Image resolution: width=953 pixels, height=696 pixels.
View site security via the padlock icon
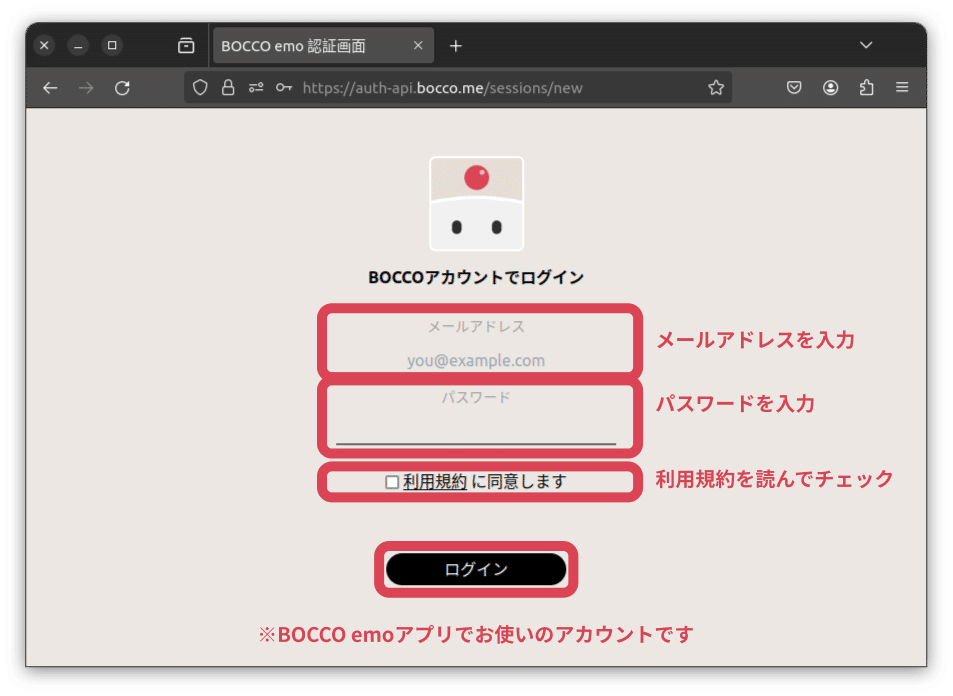[226, 87]
